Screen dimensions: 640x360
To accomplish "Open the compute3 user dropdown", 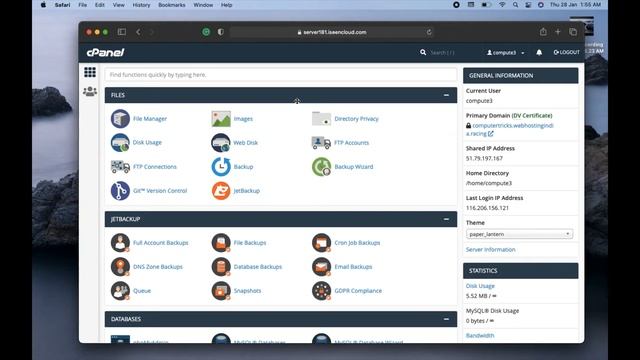I will (505, 52).
